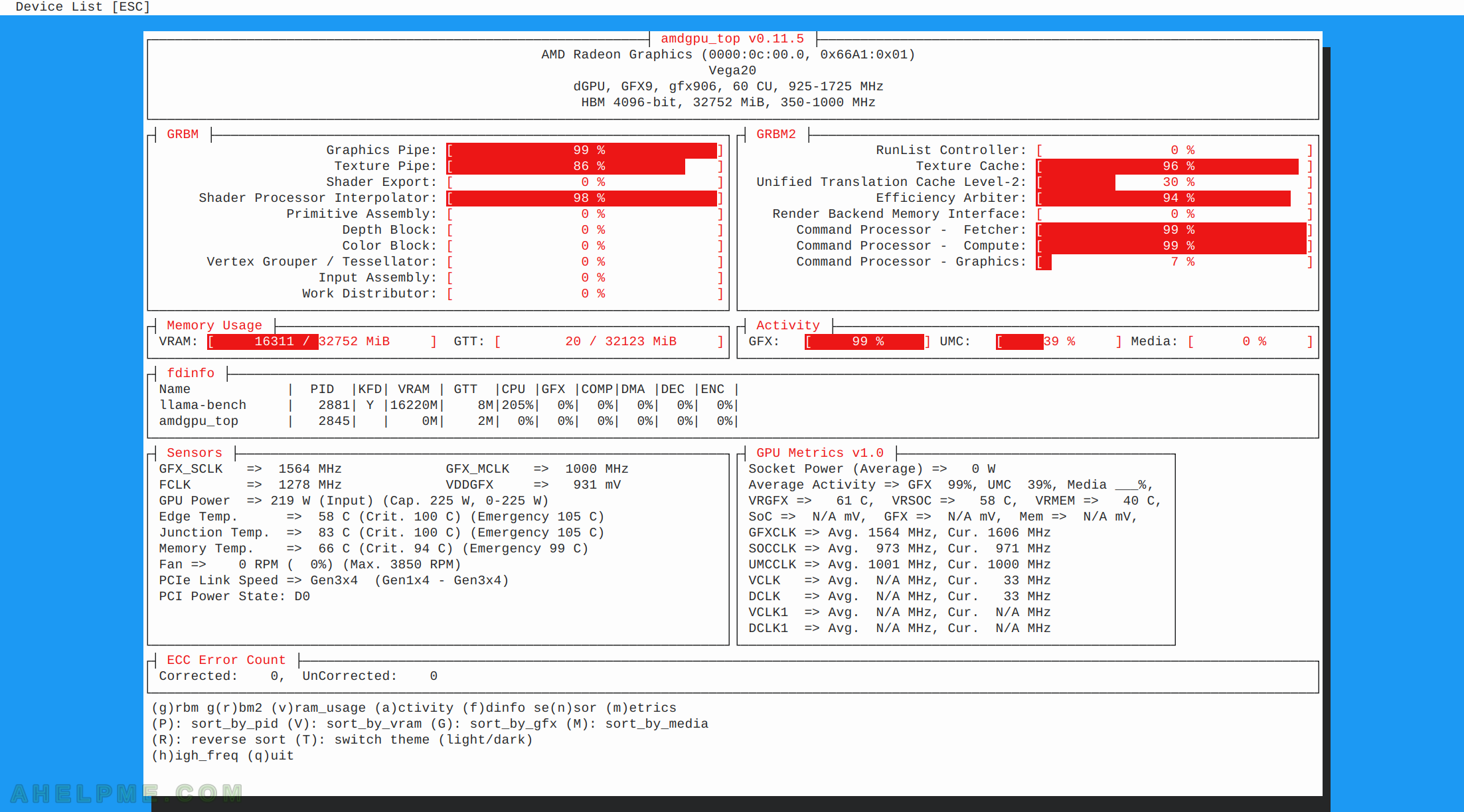The width and height of the screenshot is (1464, 812).
Task: Toggle the (g)rbm panel shortcut
Action: [x=175, y=708]
